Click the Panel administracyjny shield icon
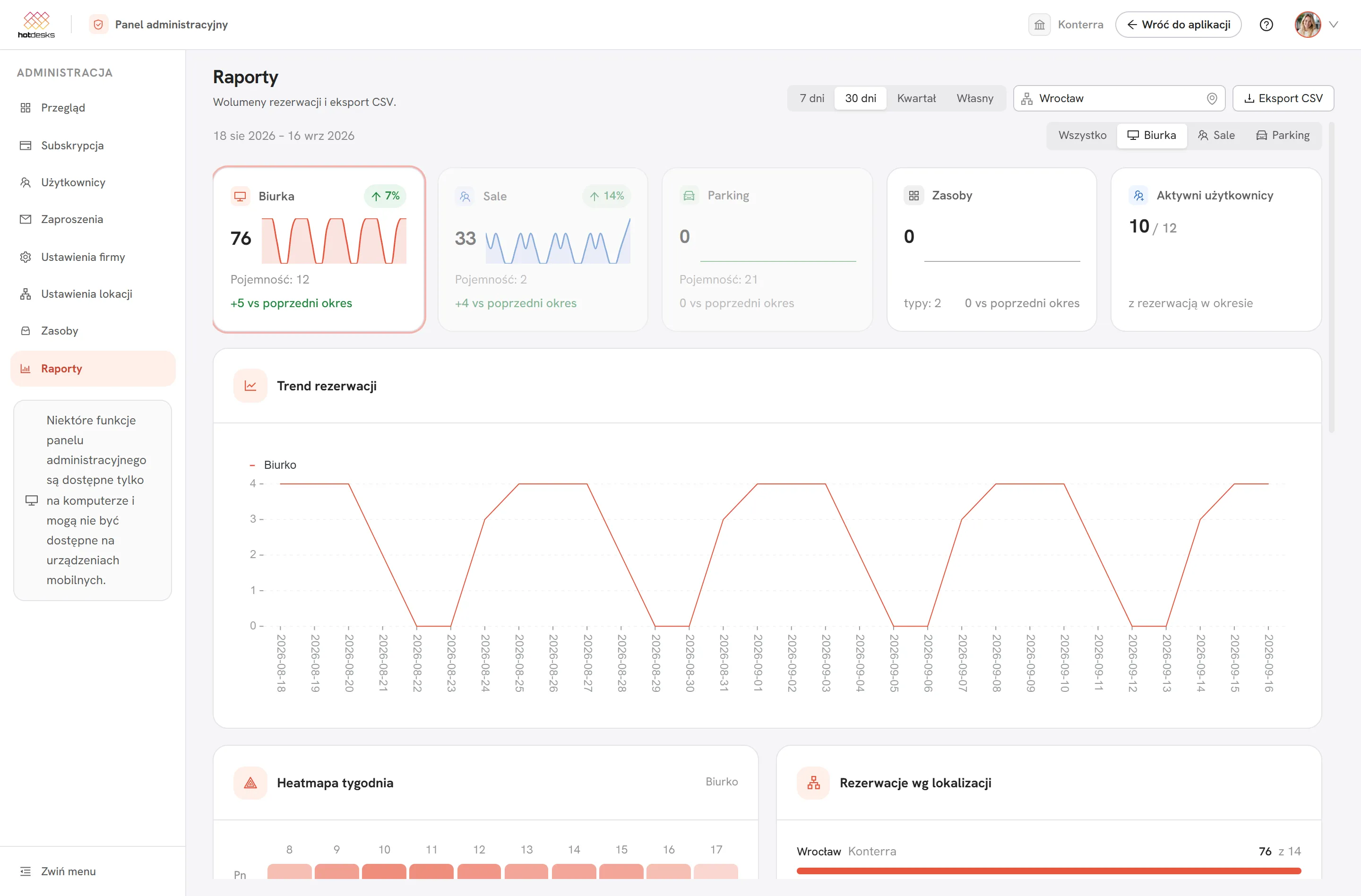Viewport: 1361px width, 896px height. [x=98, y=25]
